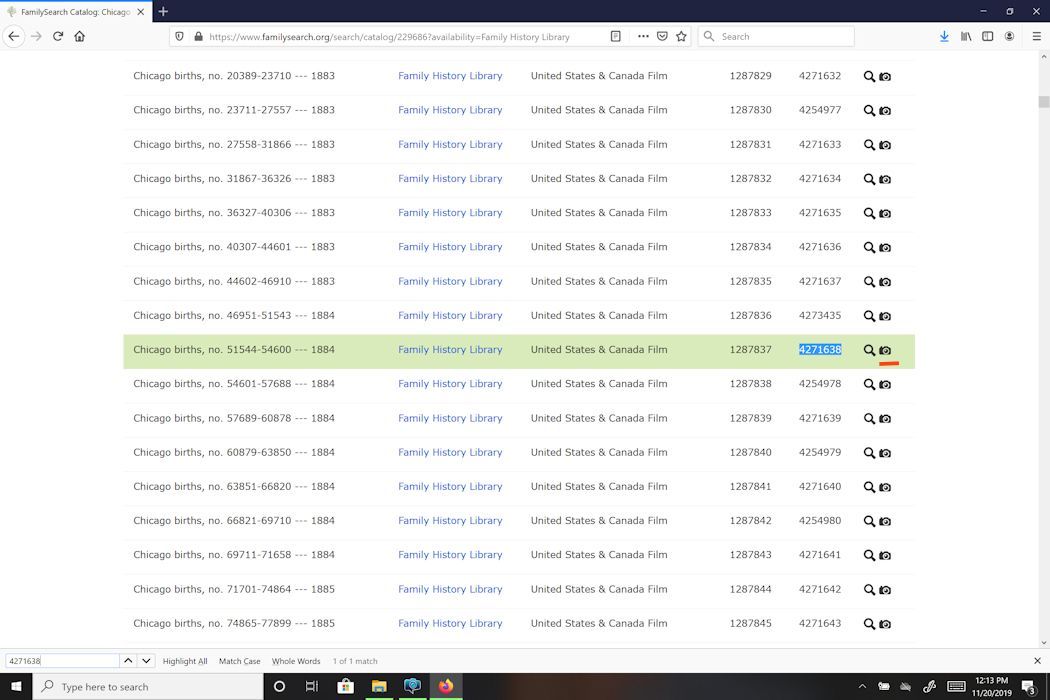This screenshot has width=1050, height=700.
Task: Open camera icon for film 1287838
Action: (885, 384)
